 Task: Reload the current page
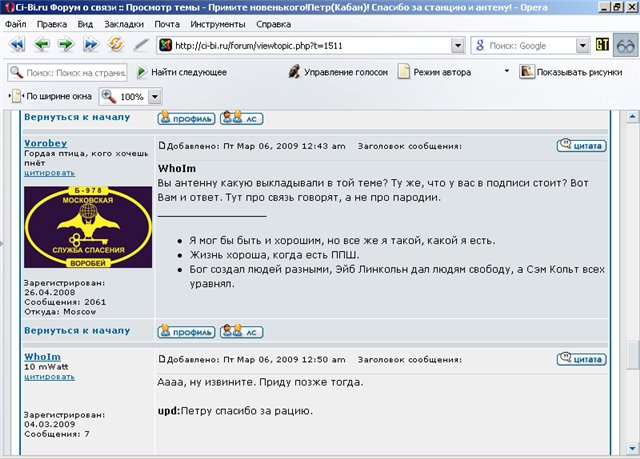(x=116, y=45)
